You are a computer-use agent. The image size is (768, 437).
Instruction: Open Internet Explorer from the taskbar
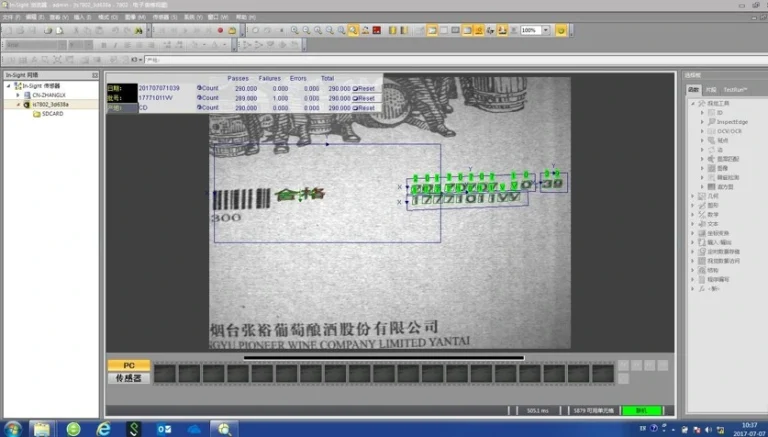pos(103,429)
